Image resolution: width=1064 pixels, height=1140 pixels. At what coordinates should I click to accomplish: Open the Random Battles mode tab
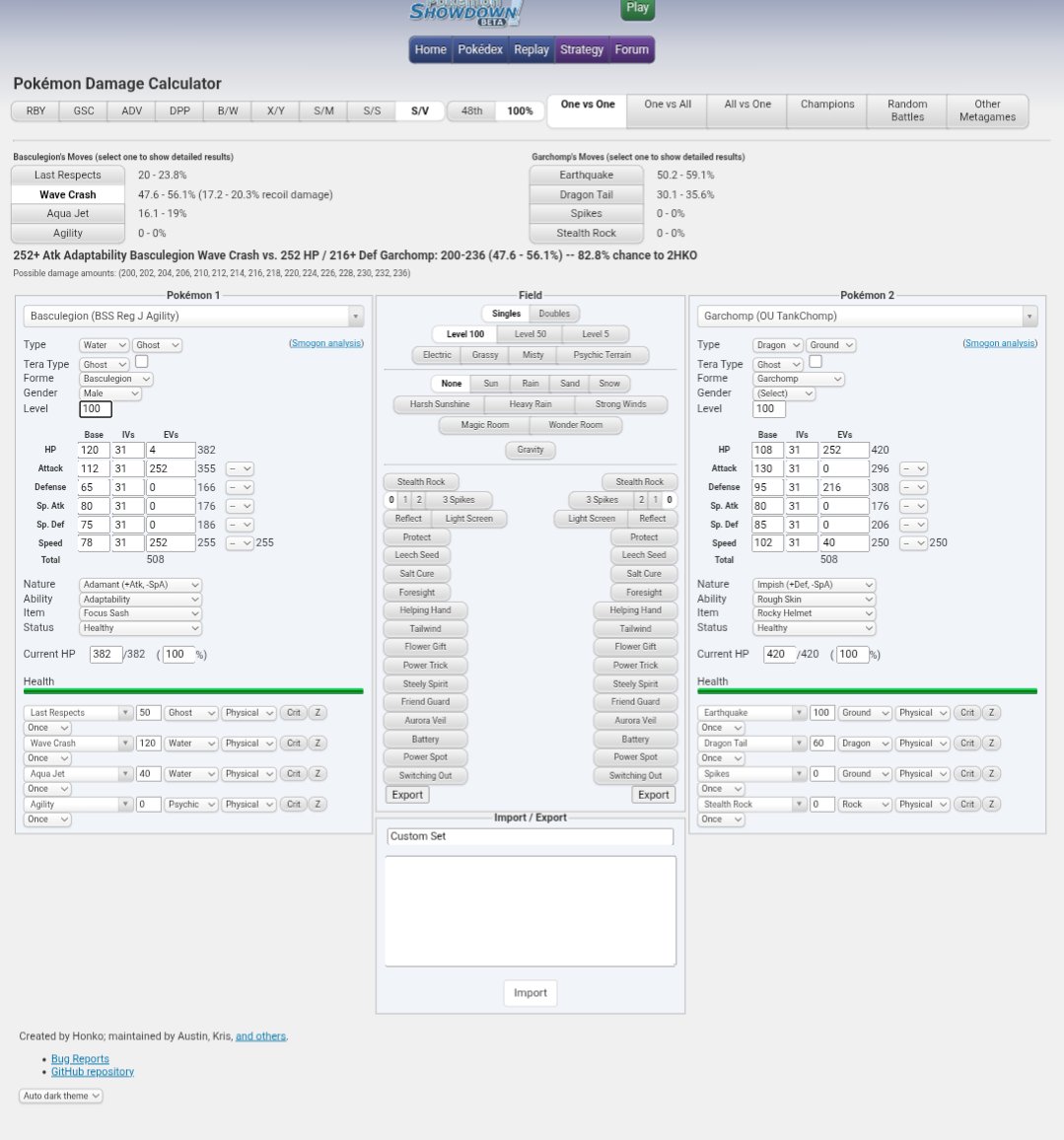[x=907, y=110]
